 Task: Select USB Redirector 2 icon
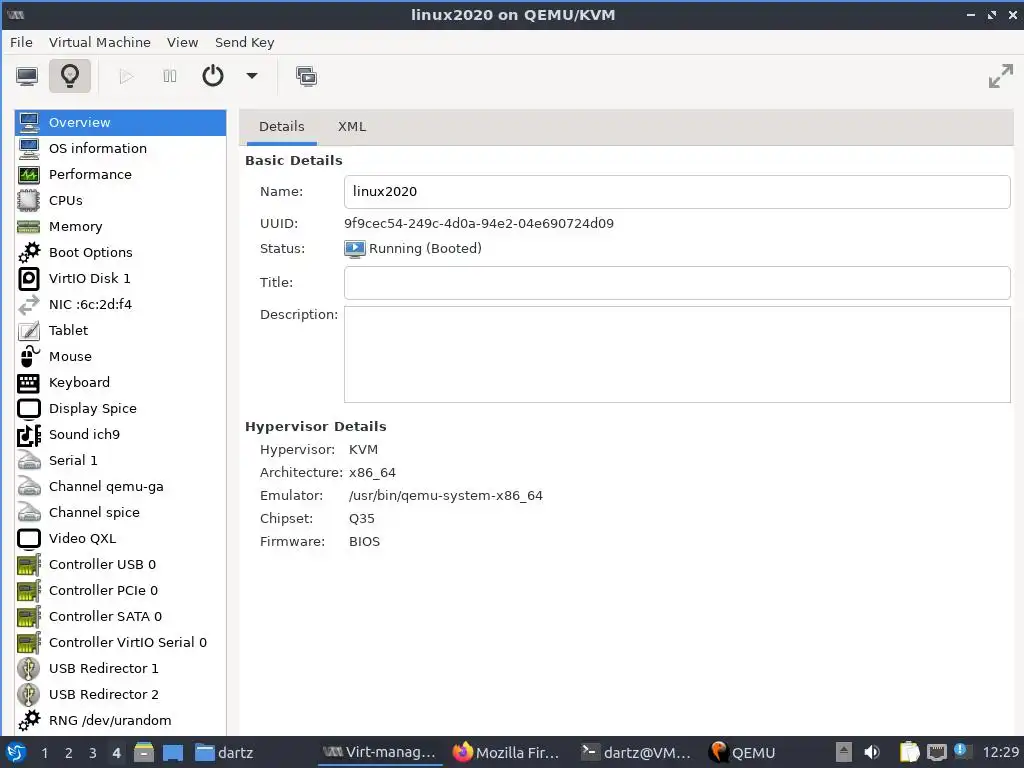coord(29,695)
